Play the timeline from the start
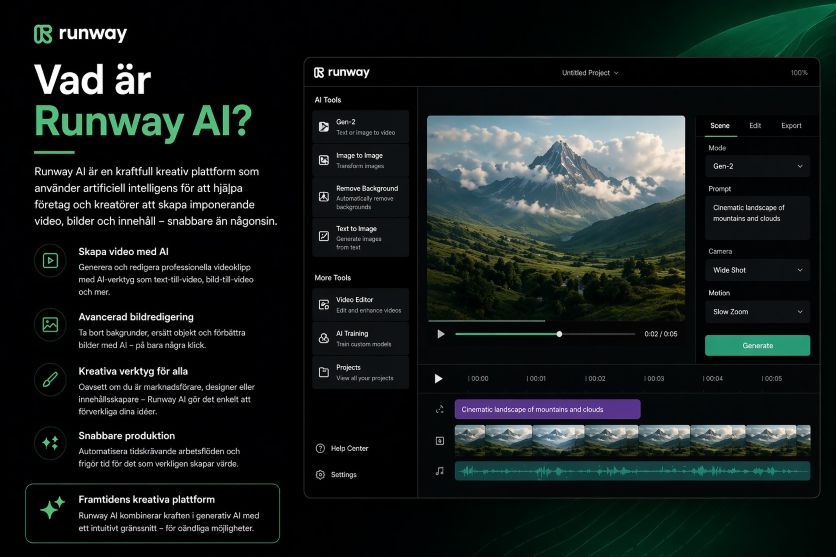The height and width of the screenshot is (557, 836). [438, 378]
